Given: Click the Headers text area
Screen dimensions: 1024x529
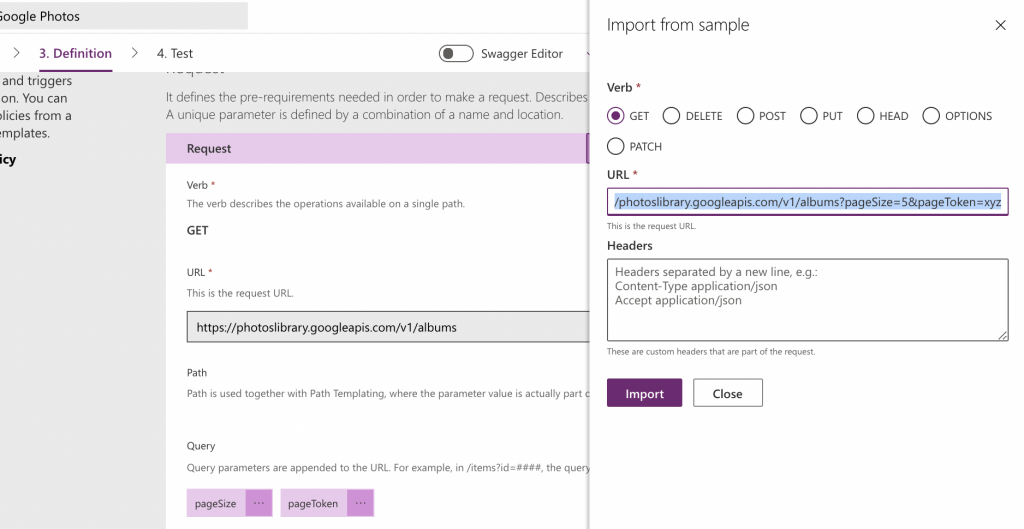Looking at the screenshot, I should [807, 300].
